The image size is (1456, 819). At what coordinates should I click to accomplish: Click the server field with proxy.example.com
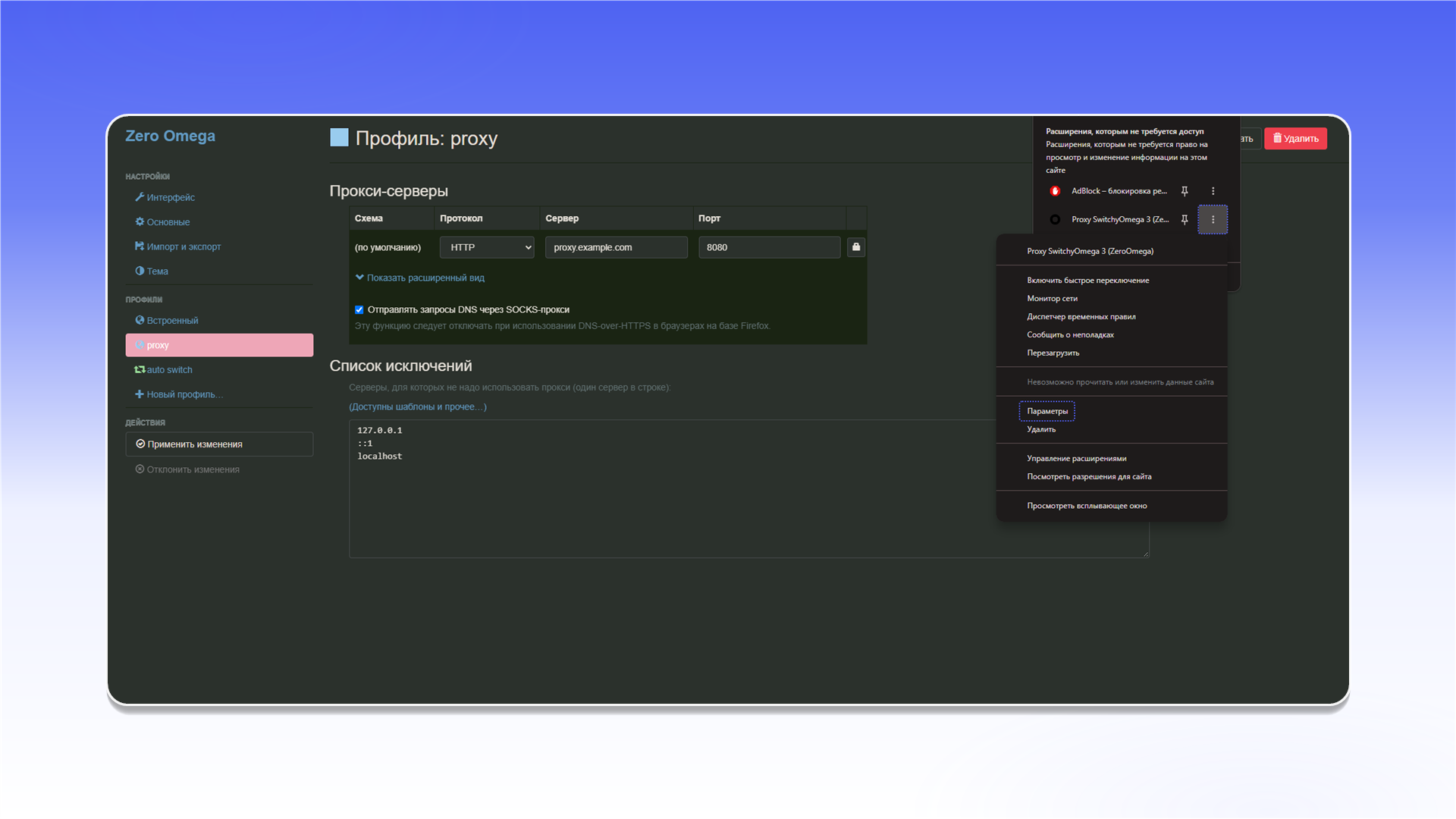[x=616, y=247]
